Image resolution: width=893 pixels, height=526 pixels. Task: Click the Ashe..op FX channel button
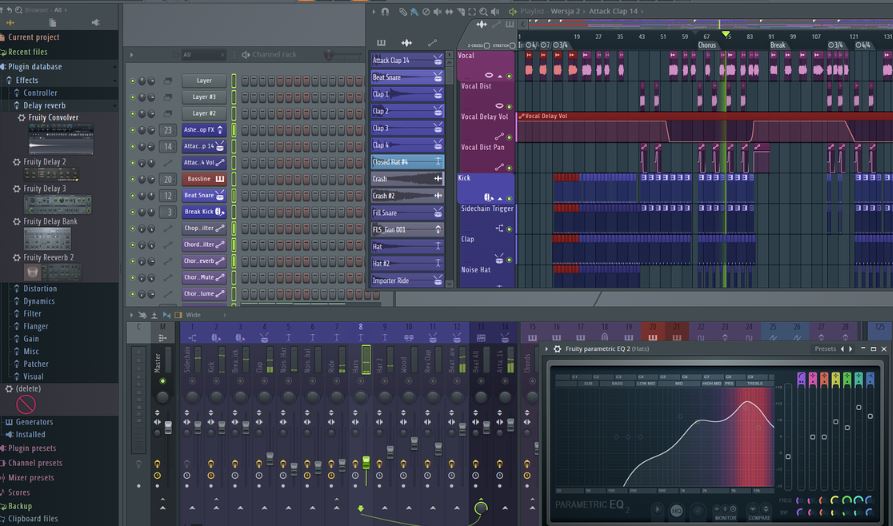(204, 130)
